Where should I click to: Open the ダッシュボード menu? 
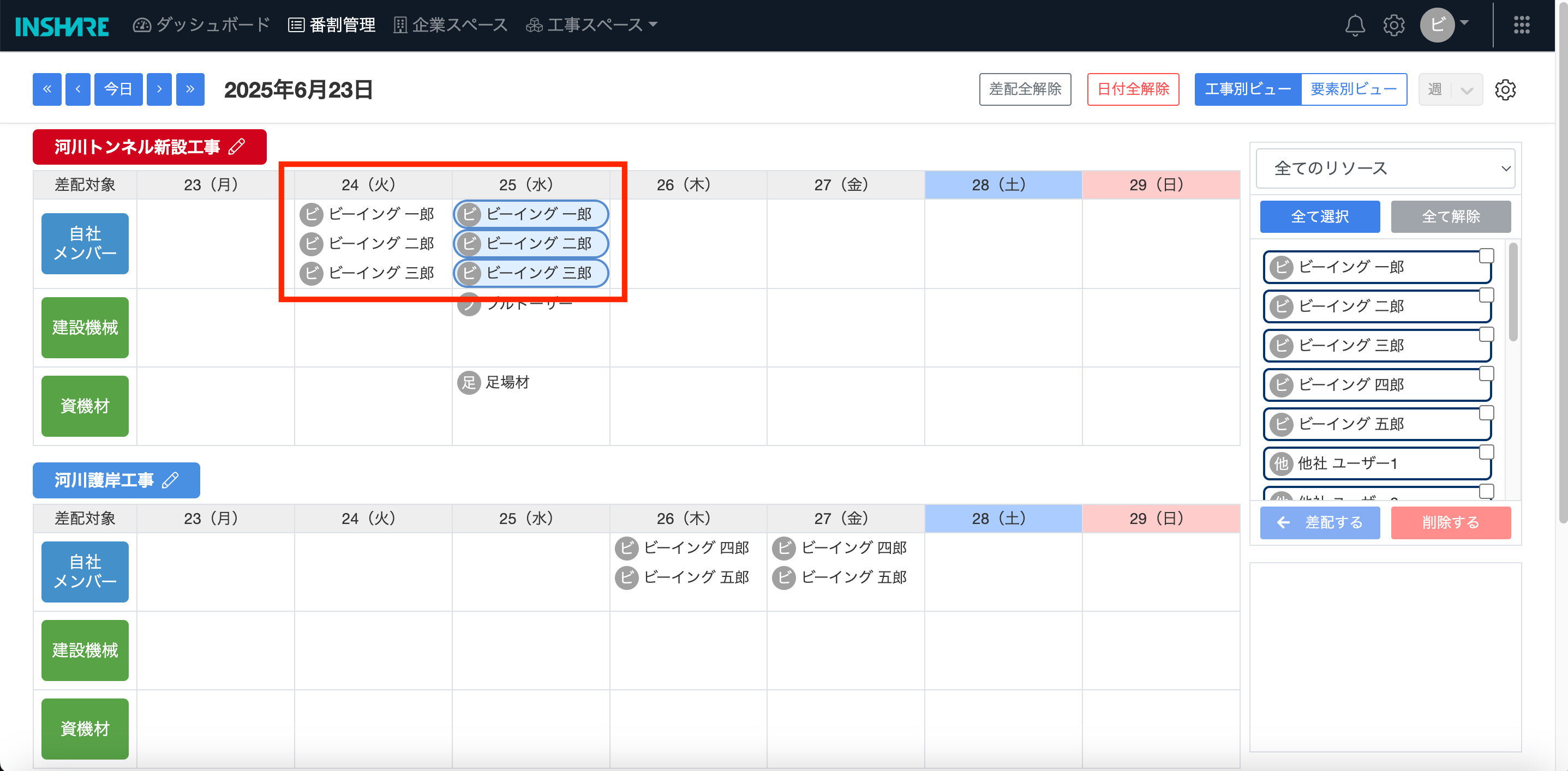[x=201, y=25]
